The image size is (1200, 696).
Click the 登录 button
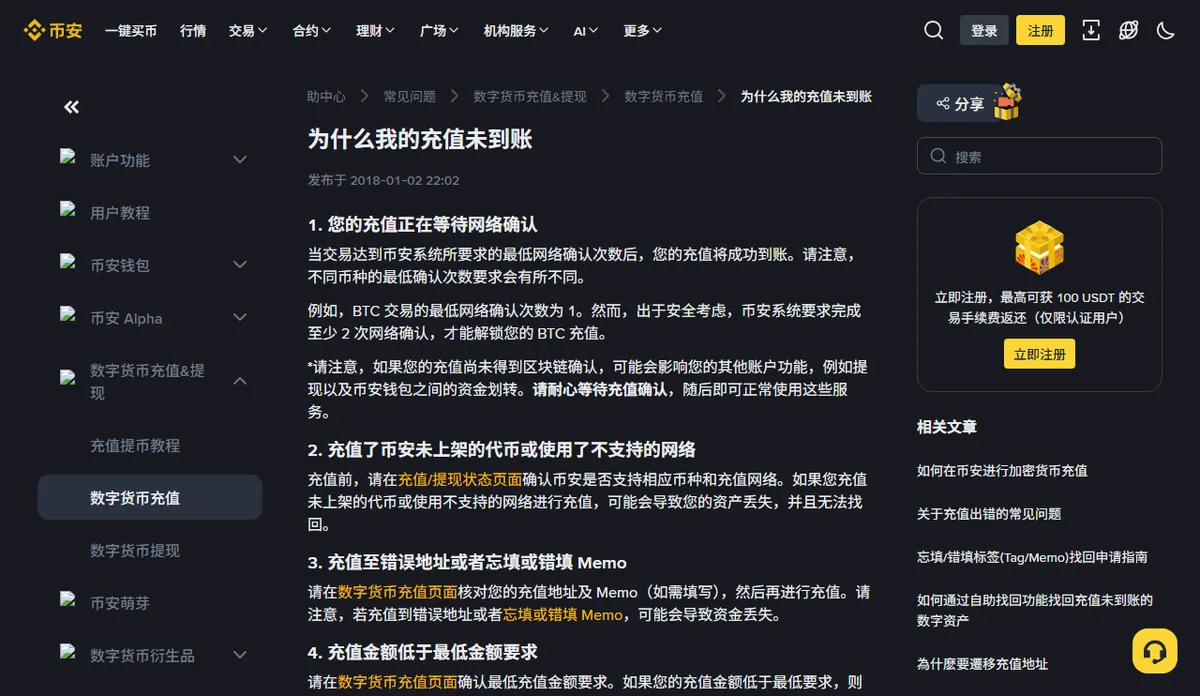pos(984,30)
